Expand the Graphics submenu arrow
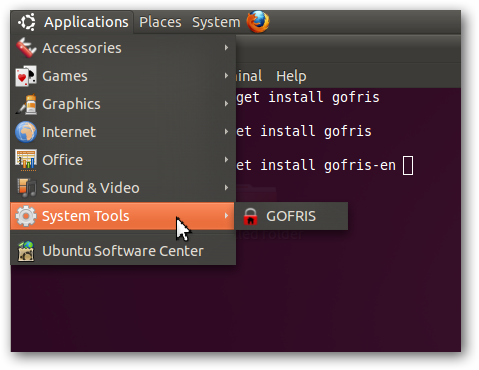This screenshot has height=370, width=479. [x=226, y=104]
